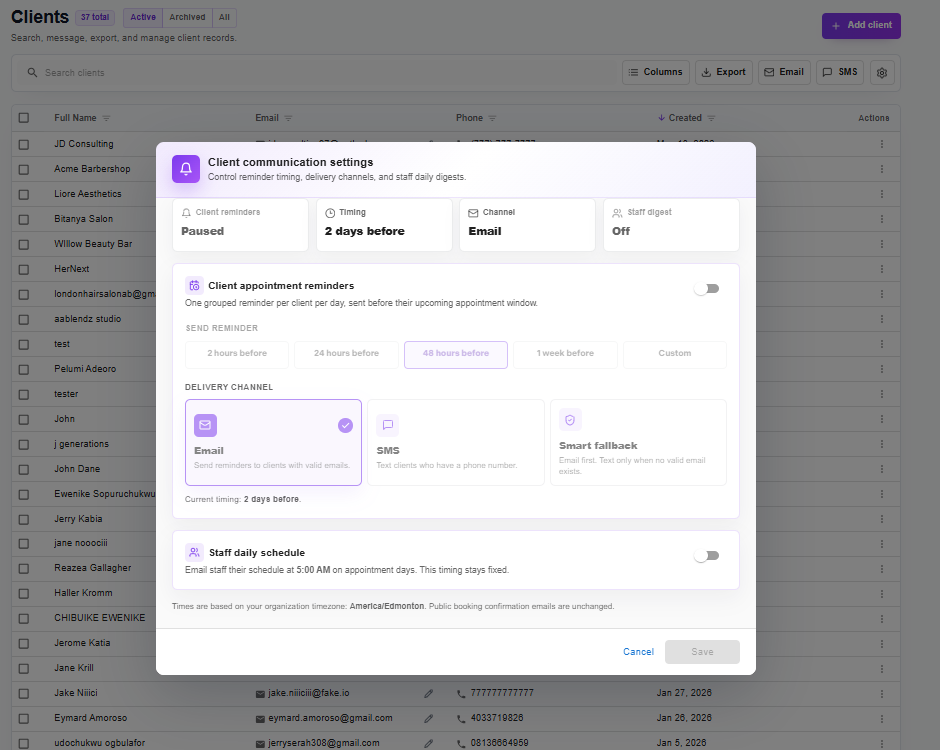Screen dimensions: 940x750
Task: Click the search magnifier icon
Action: (32, 73)
